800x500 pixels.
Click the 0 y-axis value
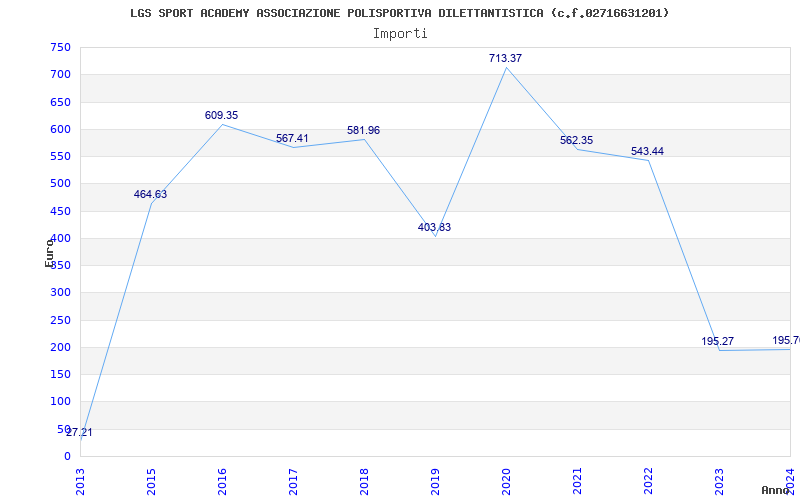(x=67, y=457)
